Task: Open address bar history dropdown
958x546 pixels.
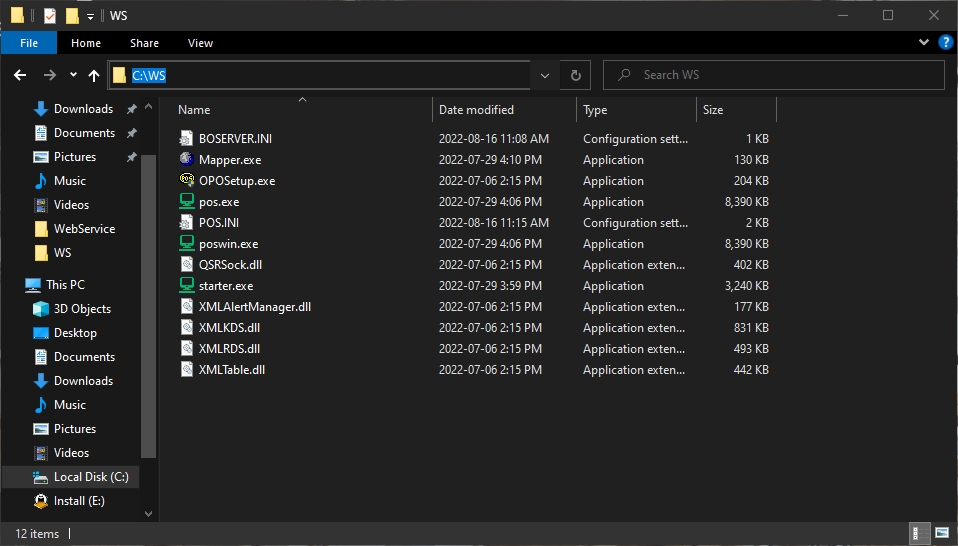Action: point(544,75)
